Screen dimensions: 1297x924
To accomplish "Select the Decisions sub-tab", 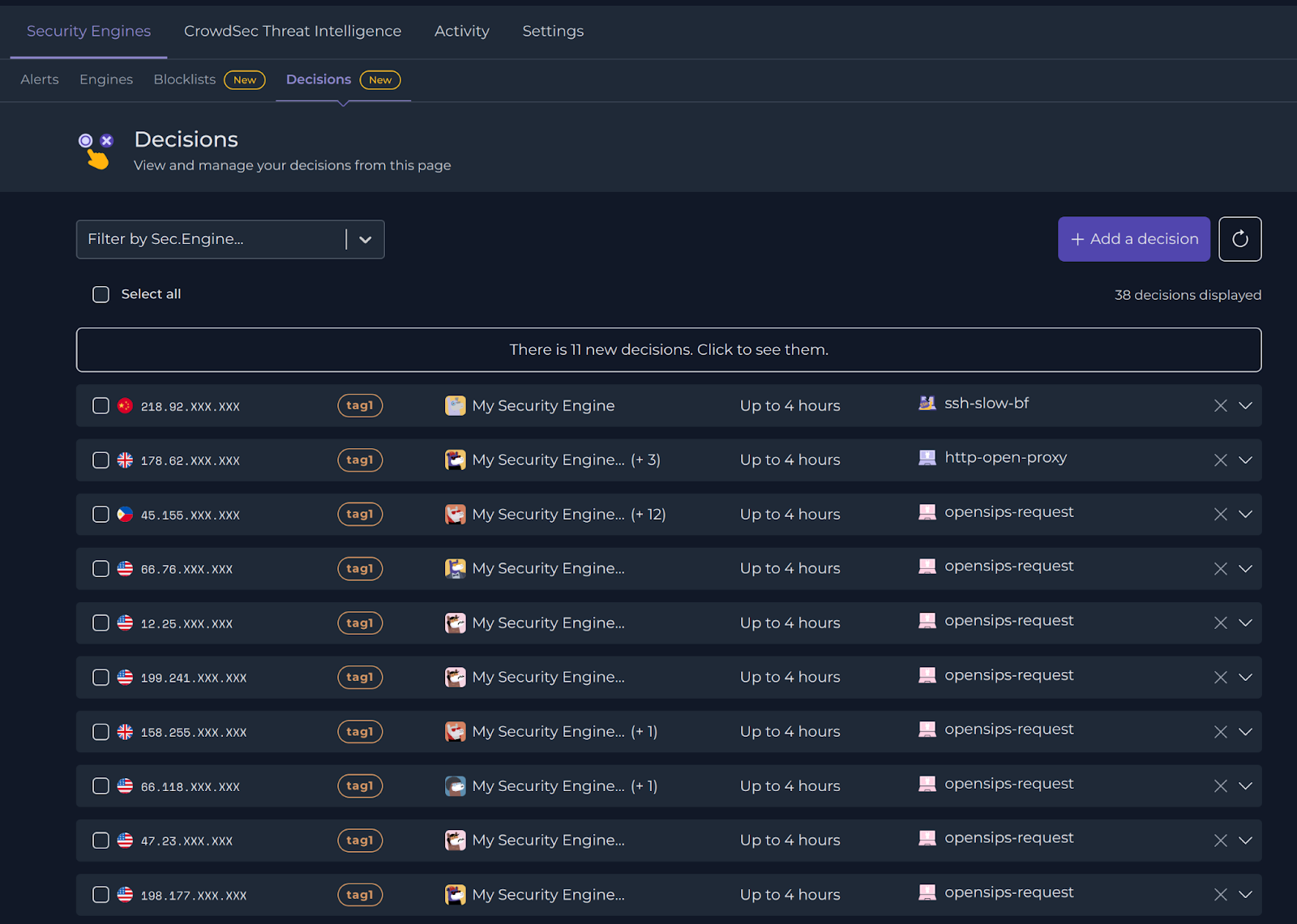I will pyautogui.click(x=319, y=79).
